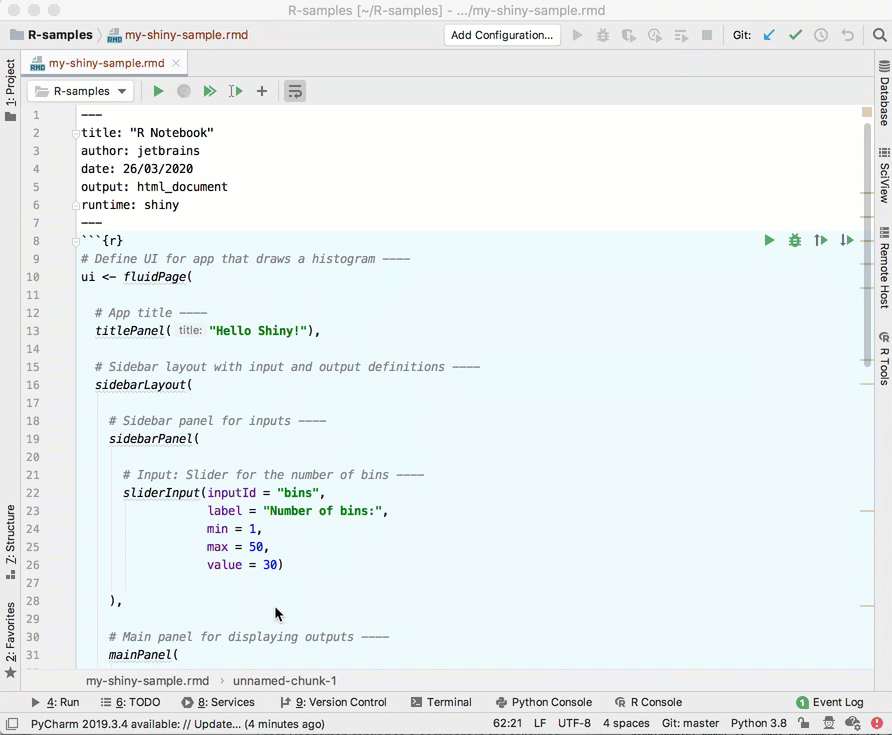Add a new chunk with the plus icon
892x735 pixels.
[x=262, y=91]
